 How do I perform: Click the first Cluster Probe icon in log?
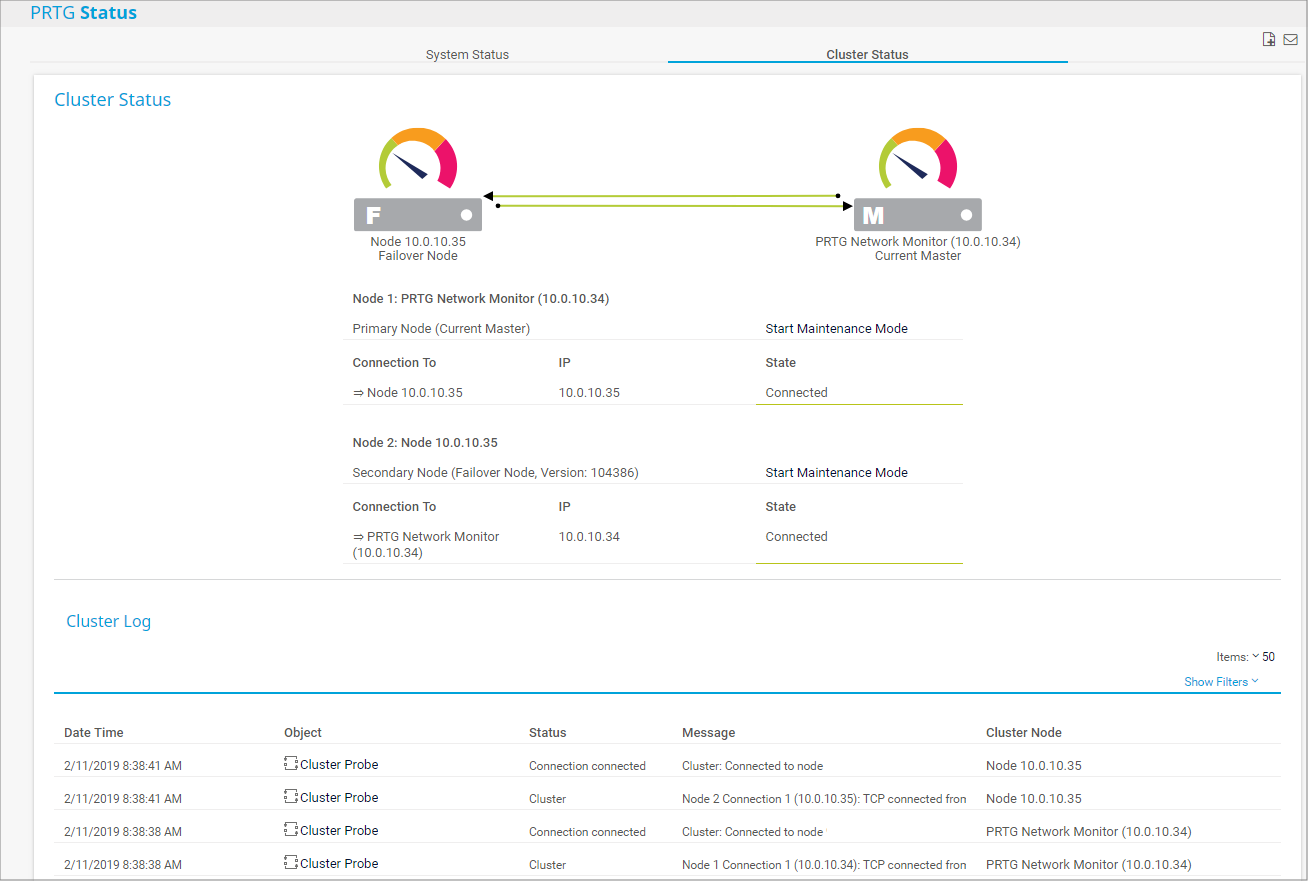coord(291,764)
